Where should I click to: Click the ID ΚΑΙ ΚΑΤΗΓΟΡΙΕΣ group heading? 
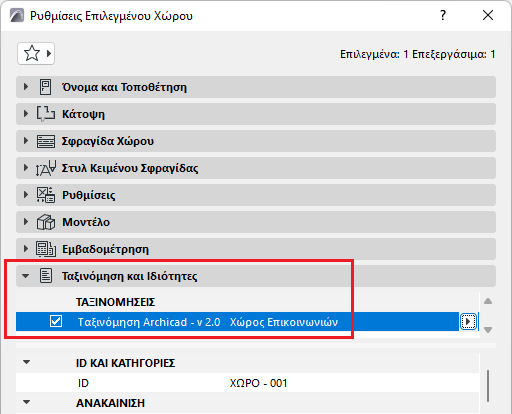[x=125, y=363]
